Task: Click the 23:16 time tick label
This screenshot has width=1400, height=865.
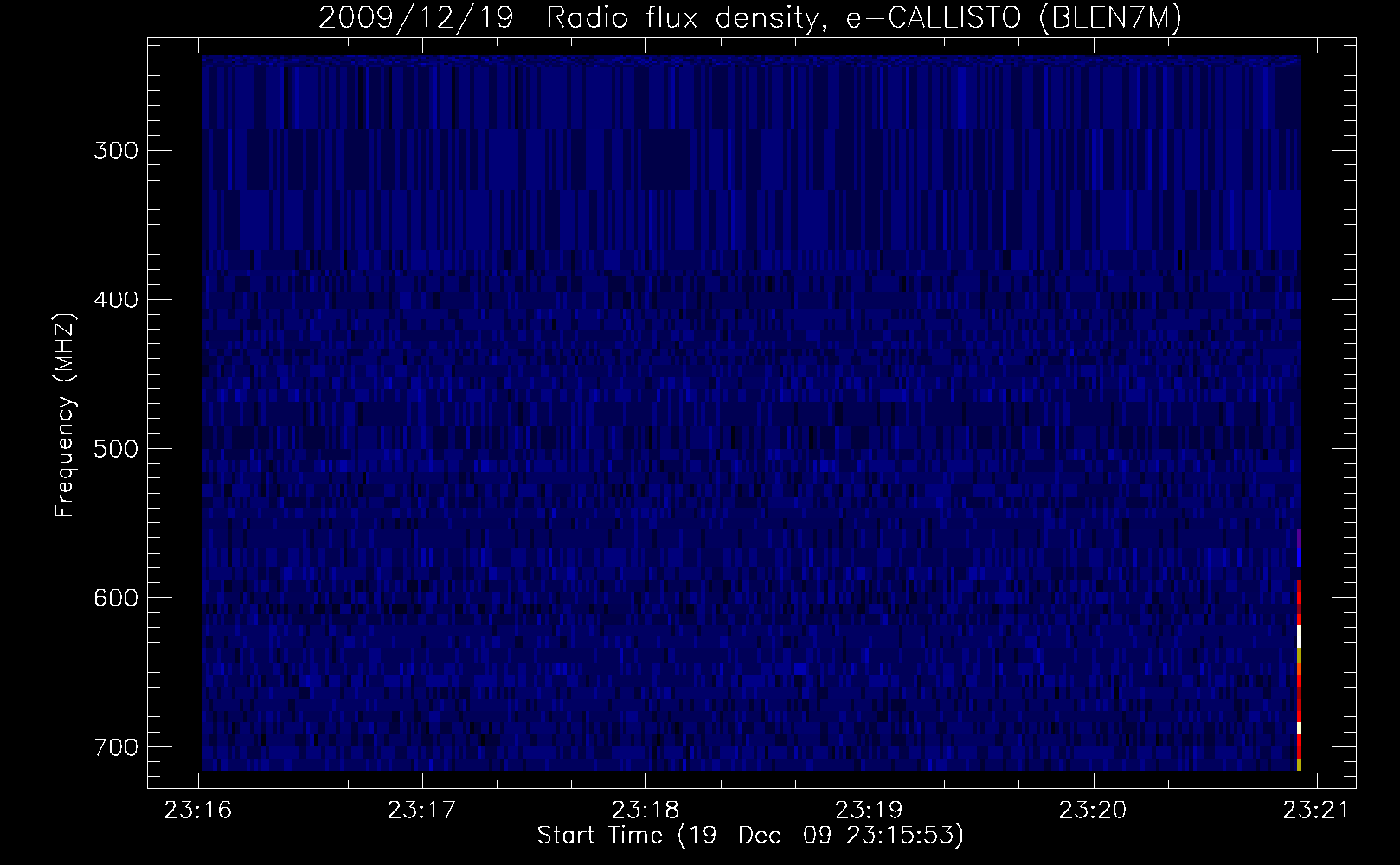Action: [200, 810]
